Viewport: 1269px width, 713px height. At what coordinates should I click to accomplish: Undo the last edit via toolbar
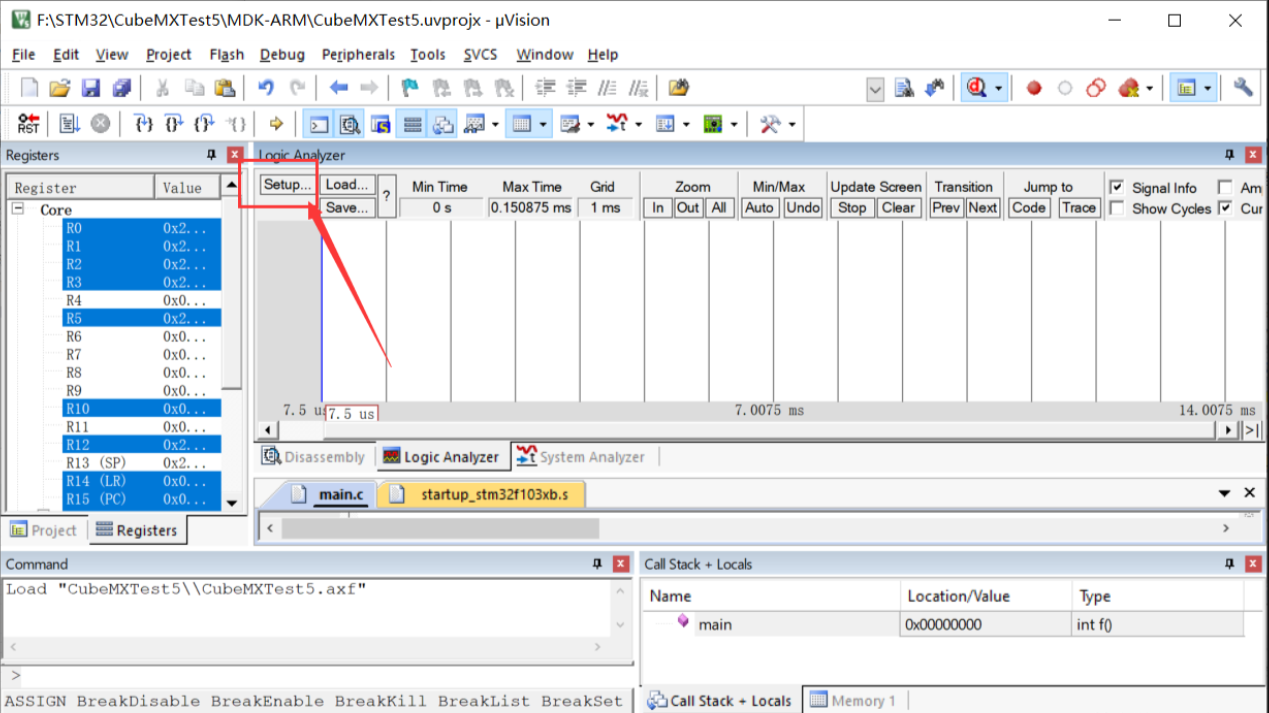point(266,88)
